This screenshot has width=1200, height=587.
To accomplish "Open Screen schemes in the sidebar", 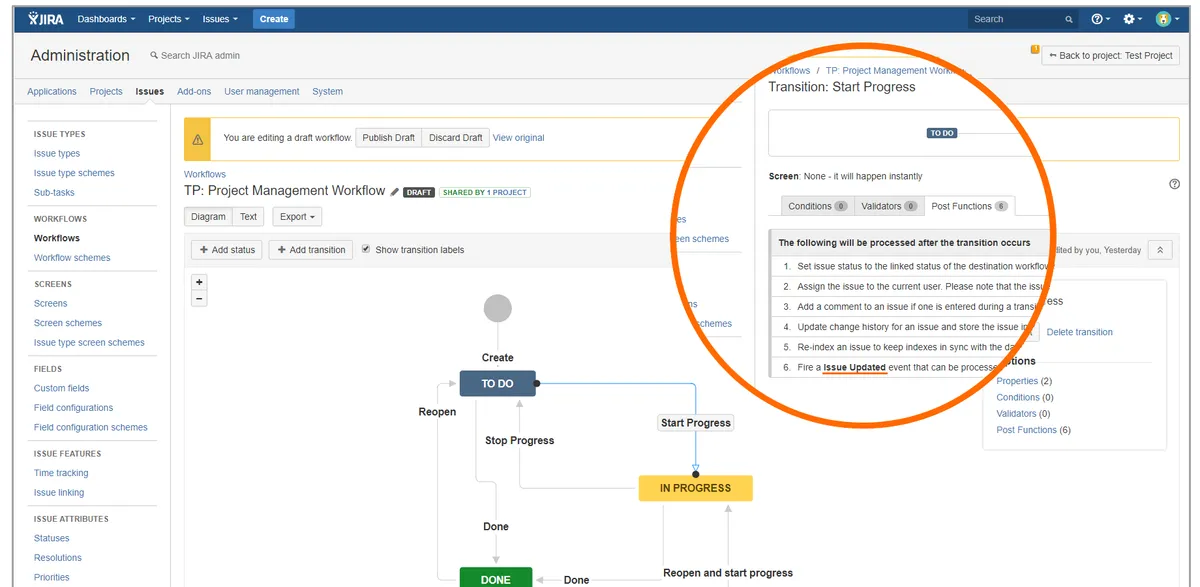I will pyautogui.click(x=68, y=323).
